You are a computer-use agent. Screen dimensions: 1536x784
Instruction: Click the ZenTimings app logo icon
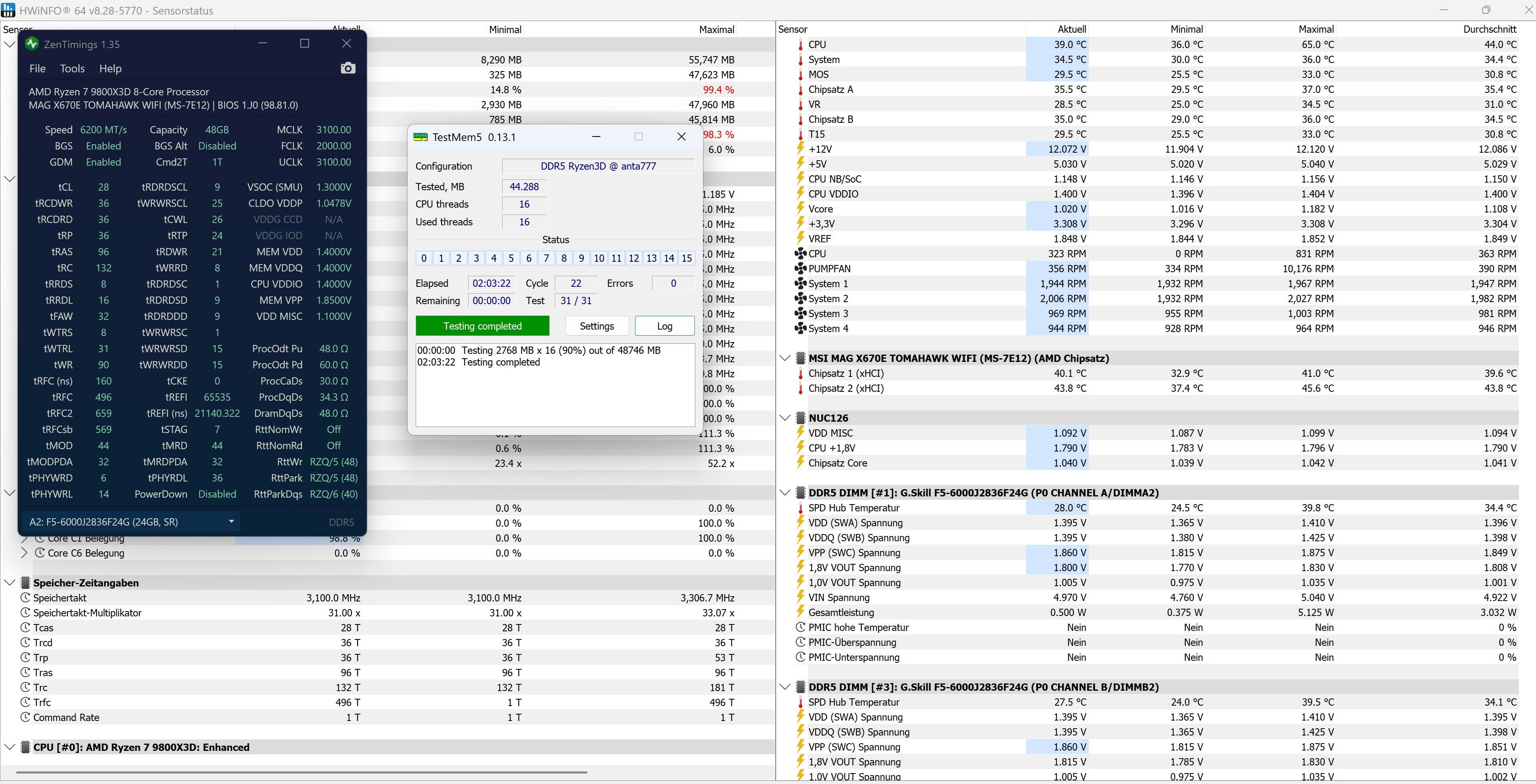click(x=32, y=44)
